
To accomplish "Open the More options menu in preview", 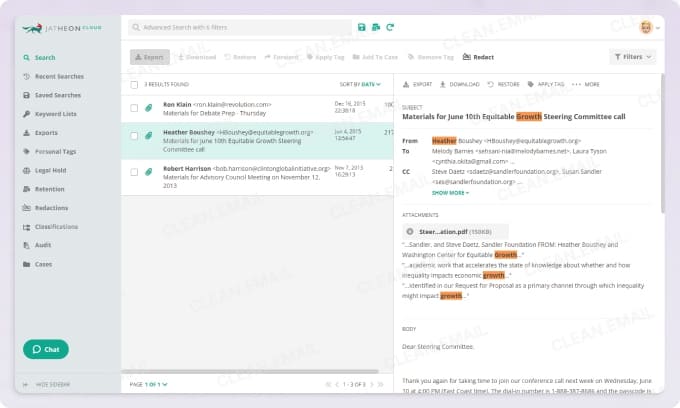I will 586,84.
